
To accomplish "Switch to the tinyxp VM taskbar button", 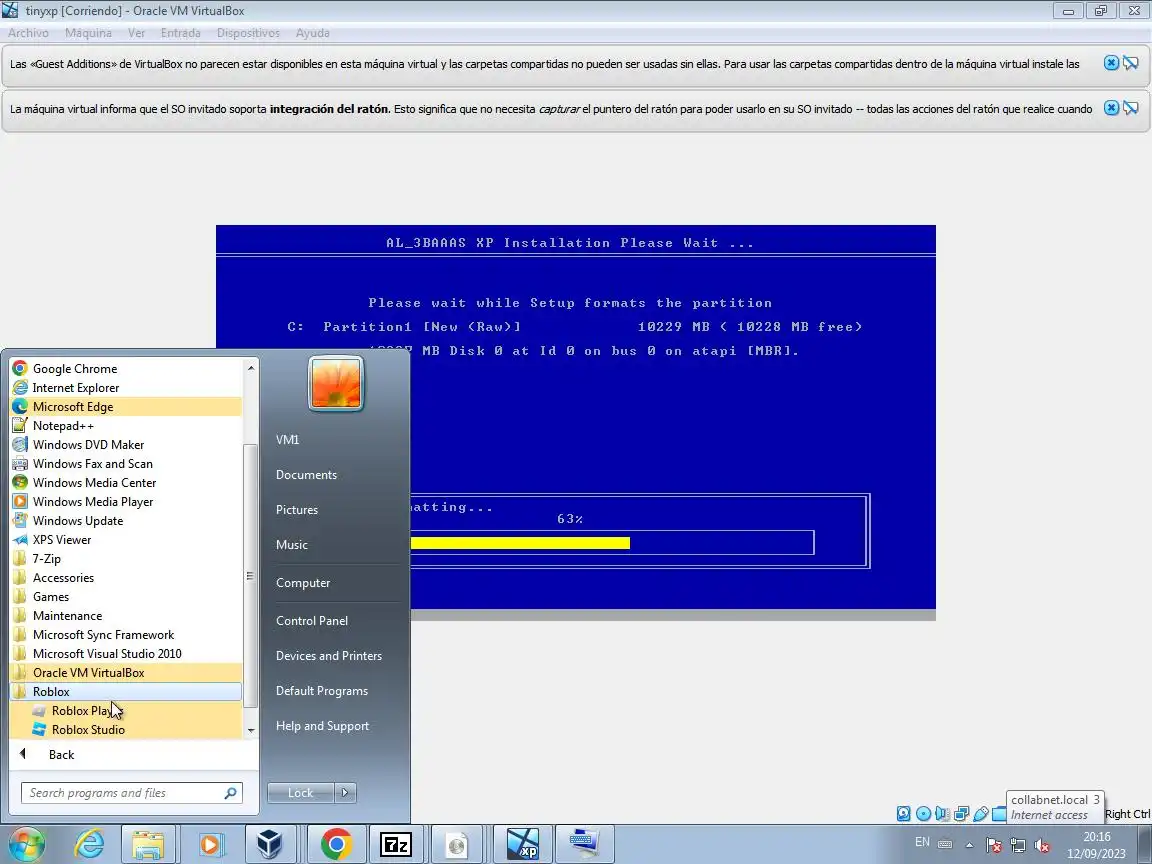I will [523, 844].
